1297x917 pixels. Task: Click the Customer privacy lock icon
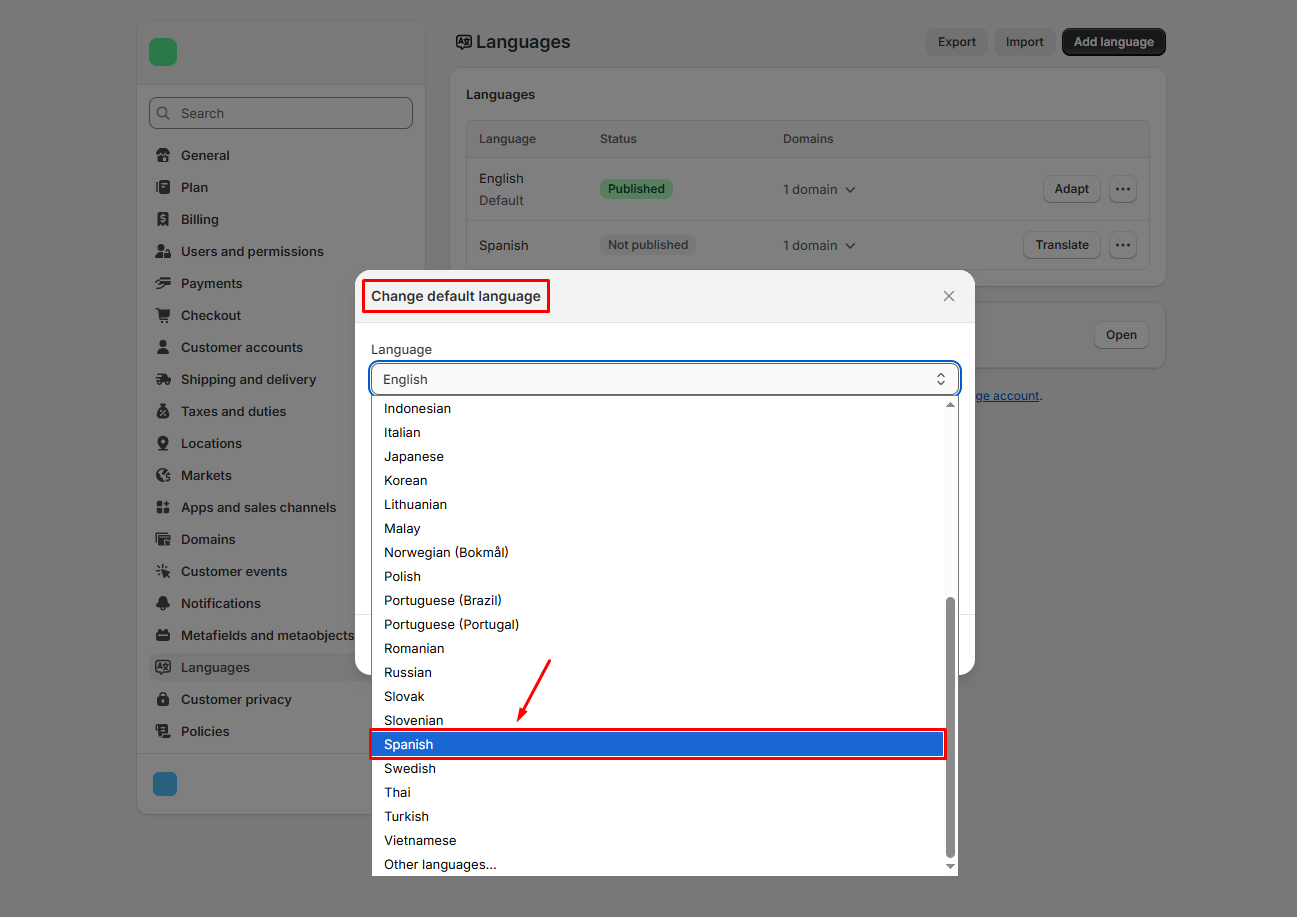163,699
